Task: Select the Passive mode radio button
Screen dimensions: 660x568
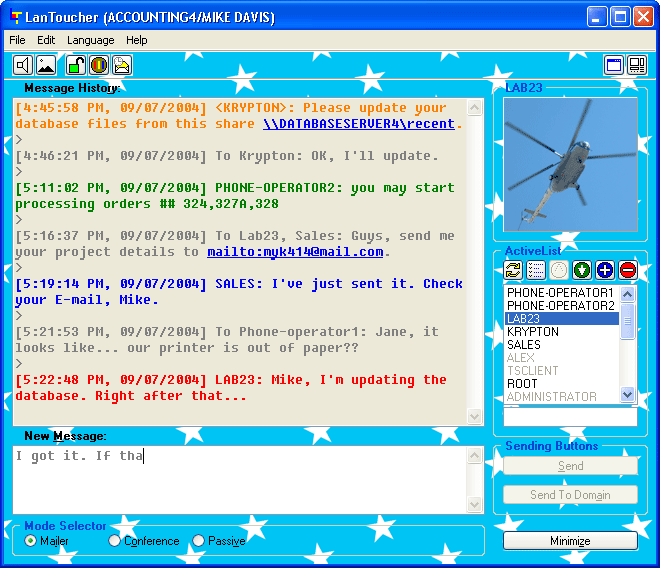Action: [x=198, y=540]
